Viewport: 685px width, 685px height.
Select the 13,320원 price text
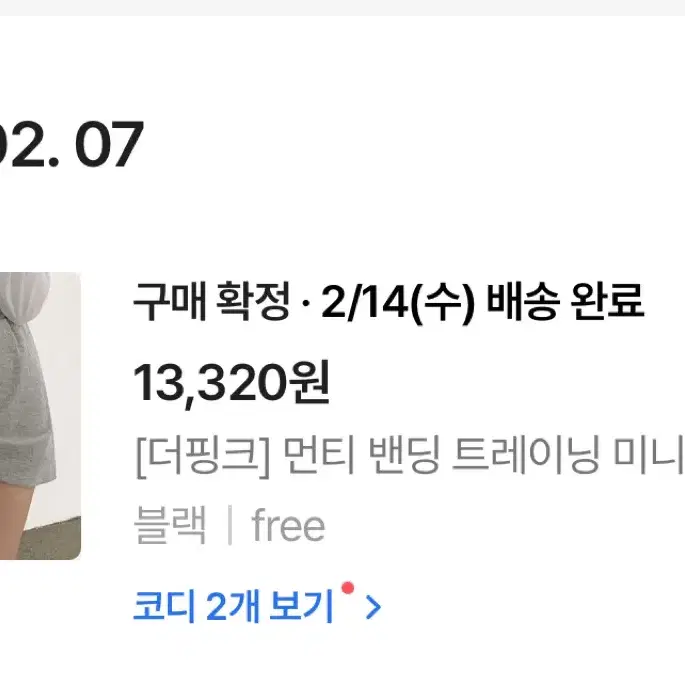click(x=231, y=384)
